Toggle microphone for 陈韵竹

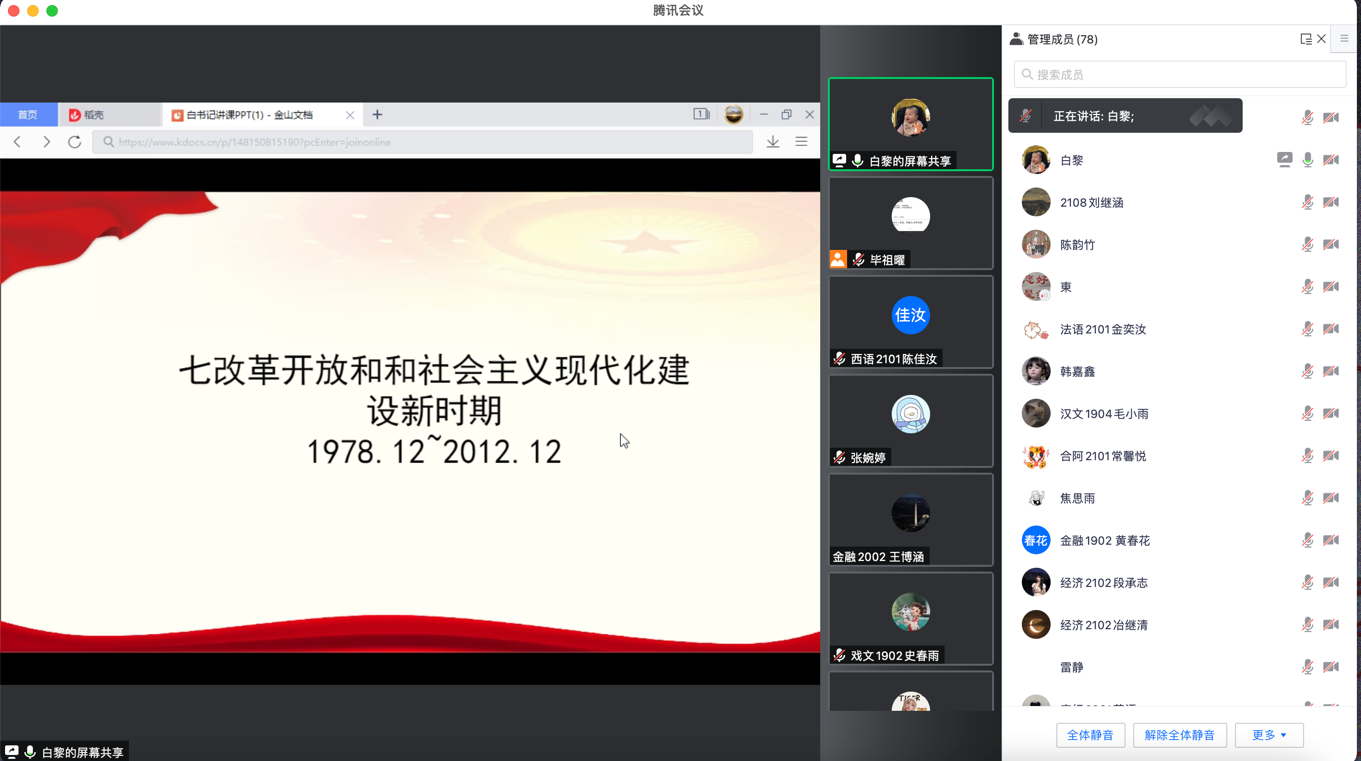click(x=1307, y=245)
